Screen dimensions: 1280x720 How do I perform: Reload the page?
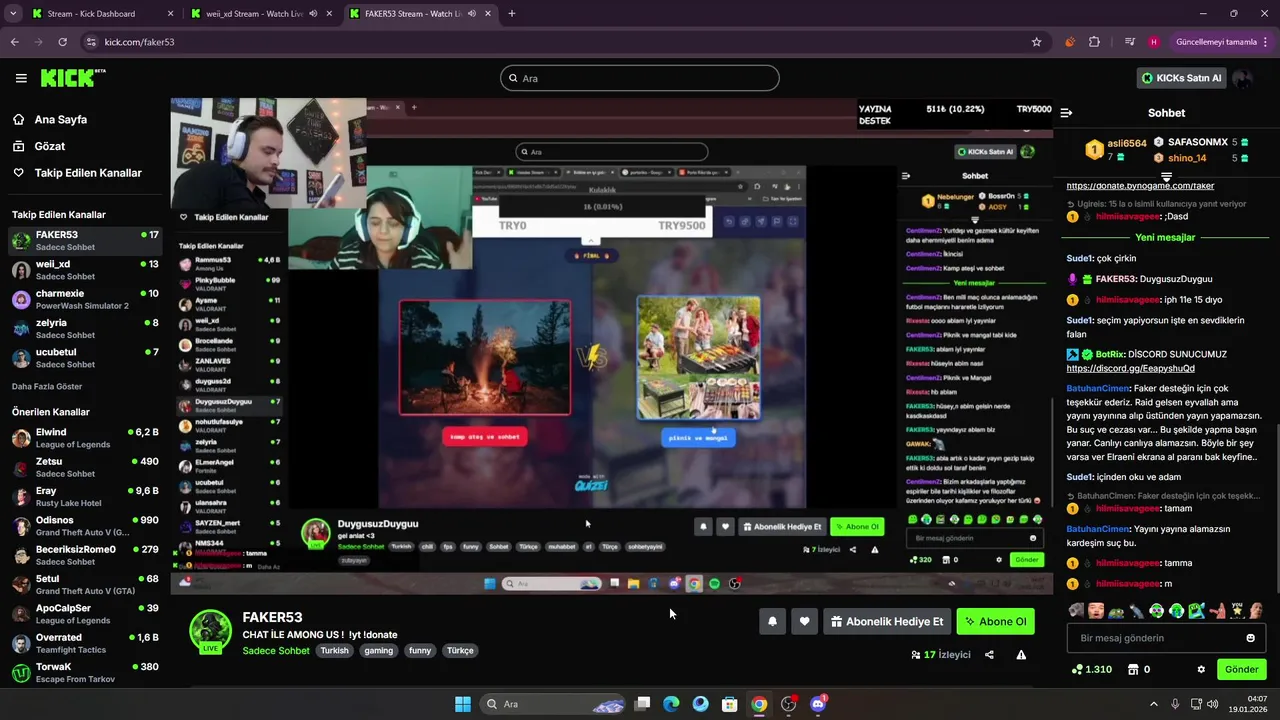(x=62, y=42)
